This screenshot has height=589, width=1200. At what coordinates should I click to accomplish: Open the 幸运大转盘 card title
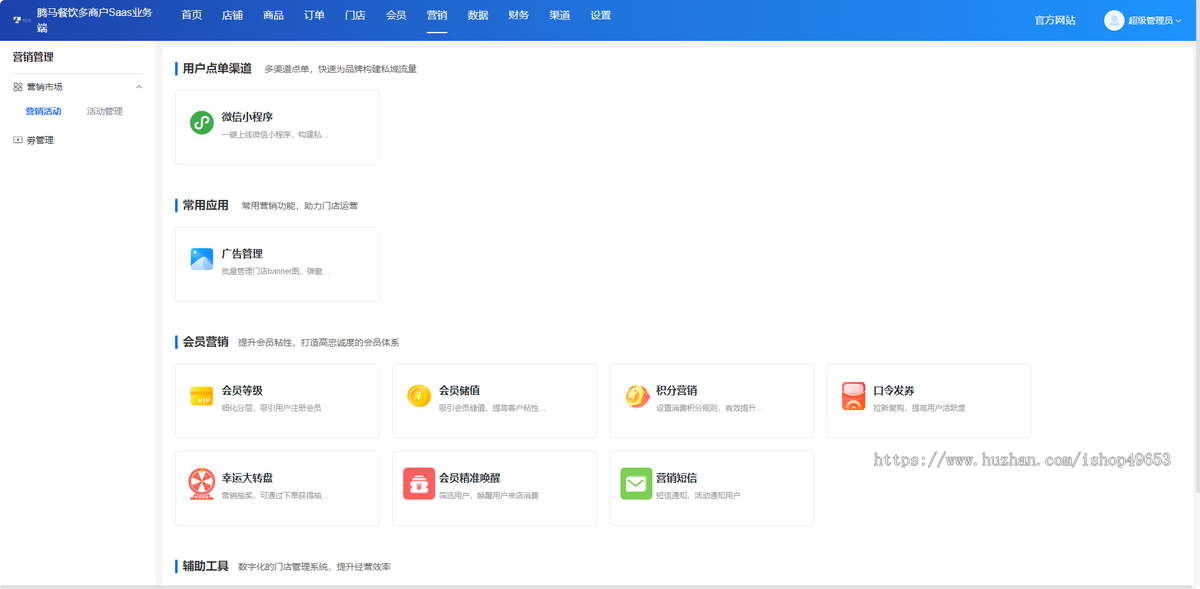tap(247, 478)
